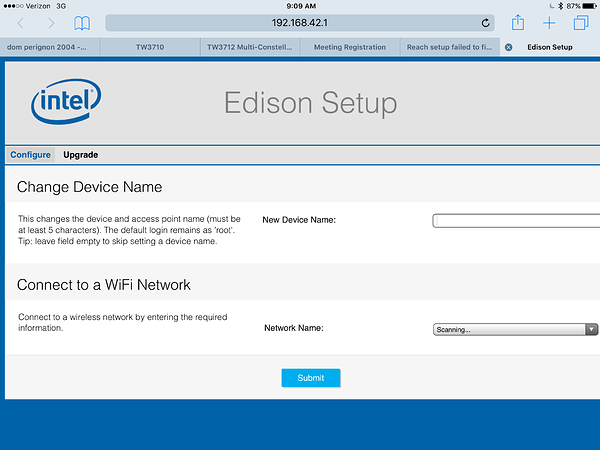Open the share sheet icon

(518, 22)
